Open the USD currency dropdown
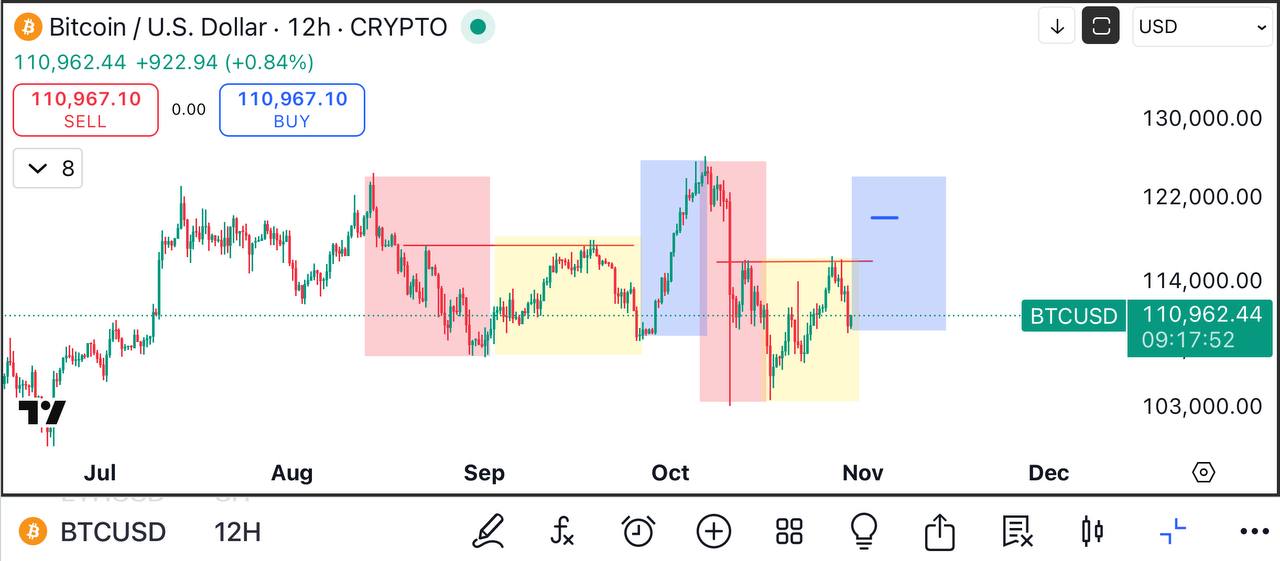Image resolution: width=1280 pixels, height=561 pixels. (x=1202, y=27)
